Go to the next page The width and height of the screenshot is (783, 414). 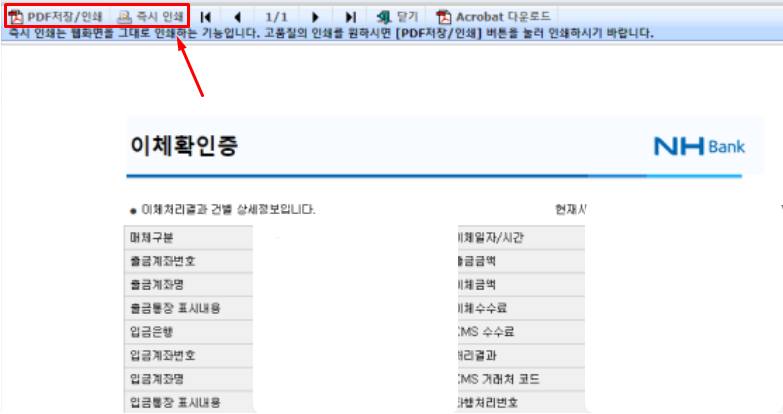[x=315, y=17]
